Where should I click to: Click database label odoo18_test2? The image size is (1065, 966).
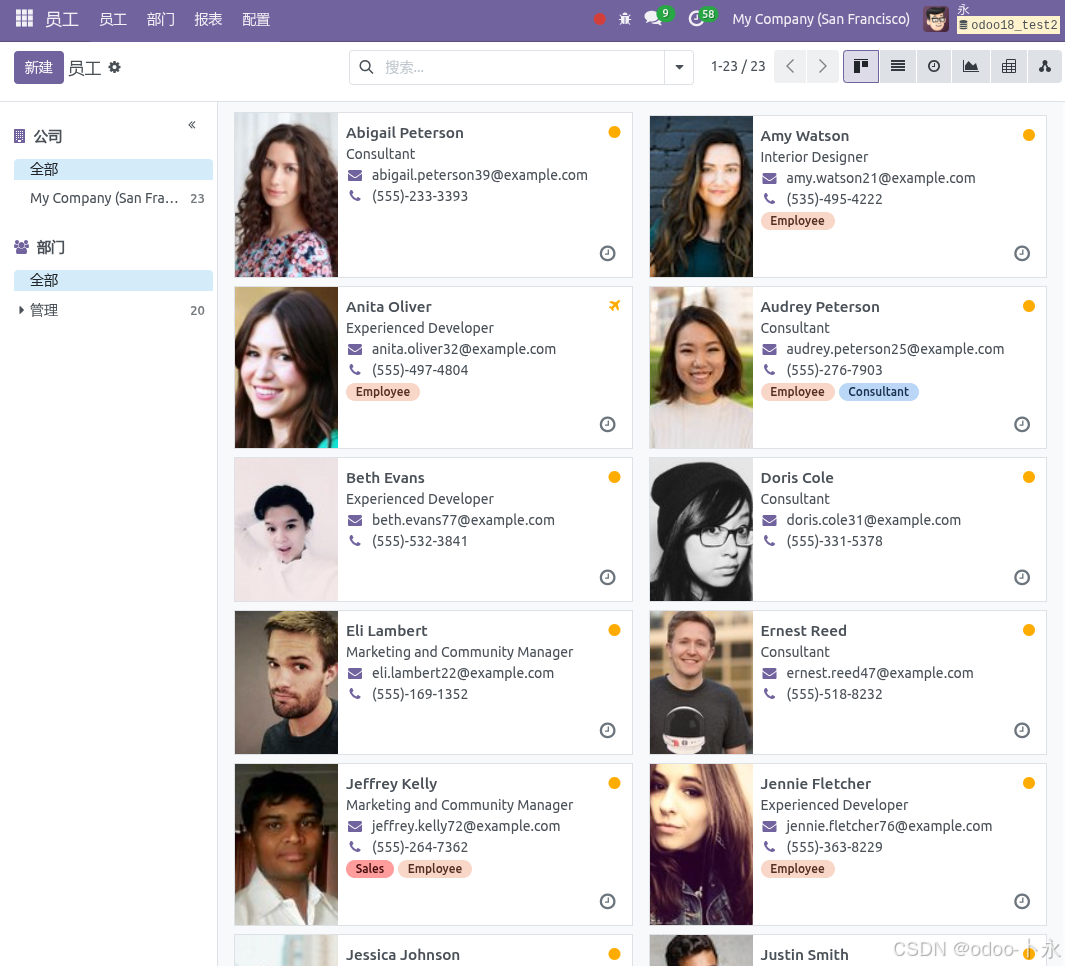pos(1009,25)
